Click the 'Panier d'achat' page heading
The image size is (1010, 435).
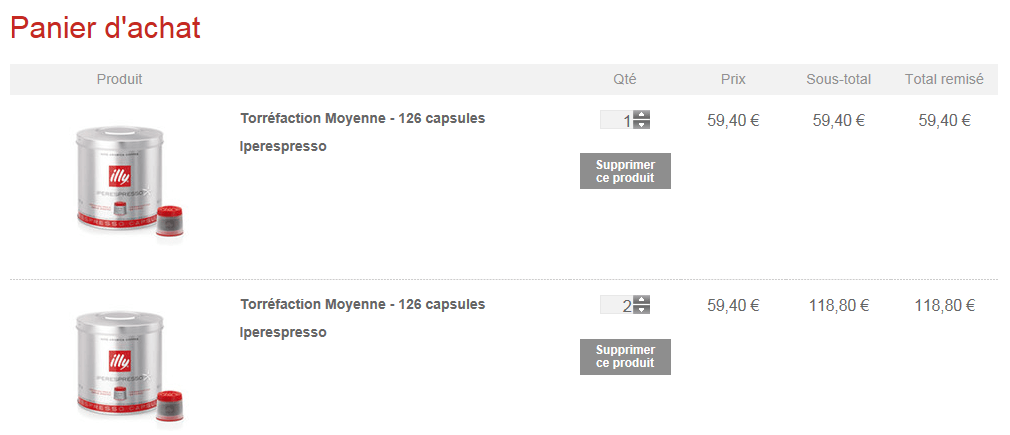tap(105, 28)
